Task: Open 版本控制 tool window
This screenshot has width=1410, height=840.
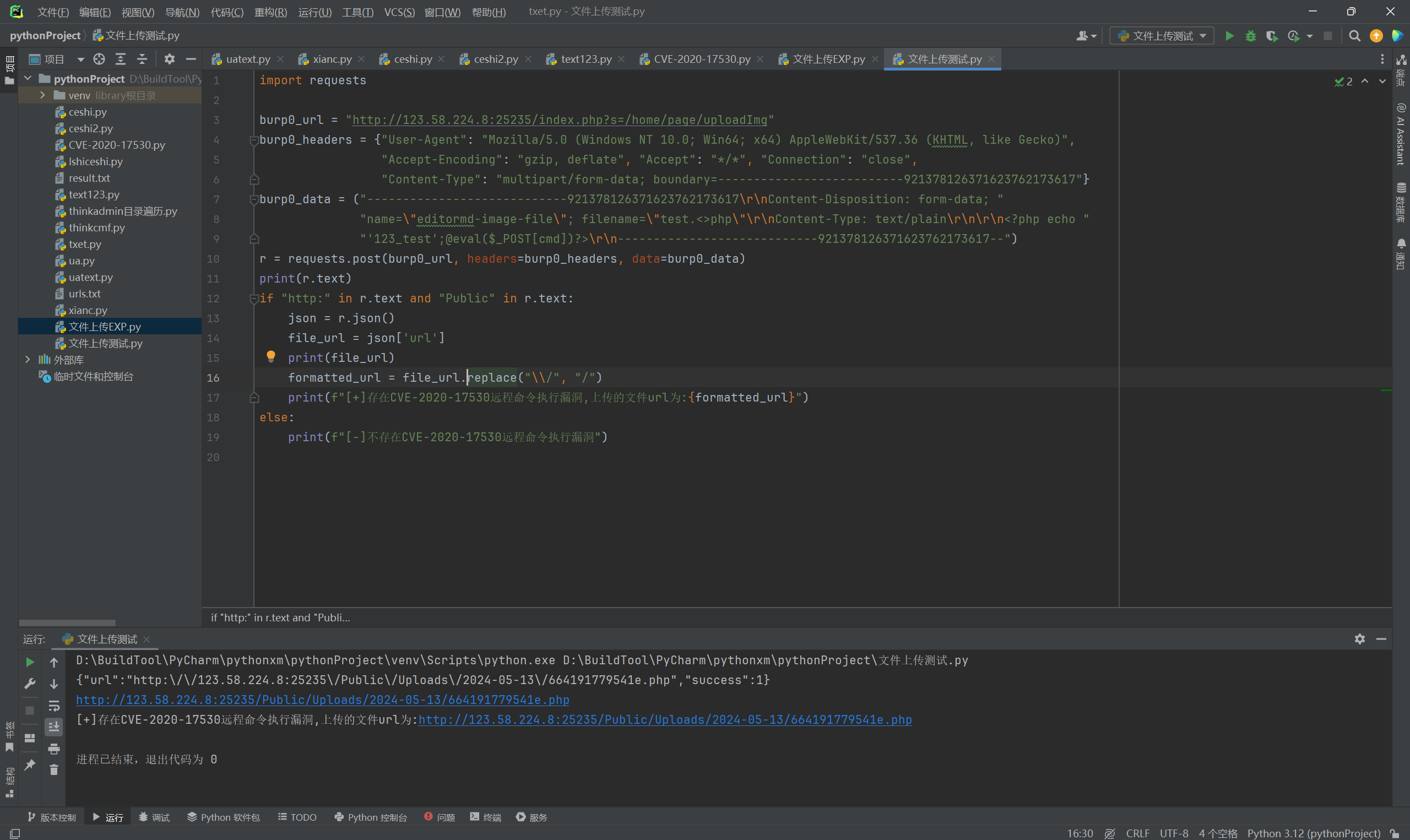Action: coord(51,817)
